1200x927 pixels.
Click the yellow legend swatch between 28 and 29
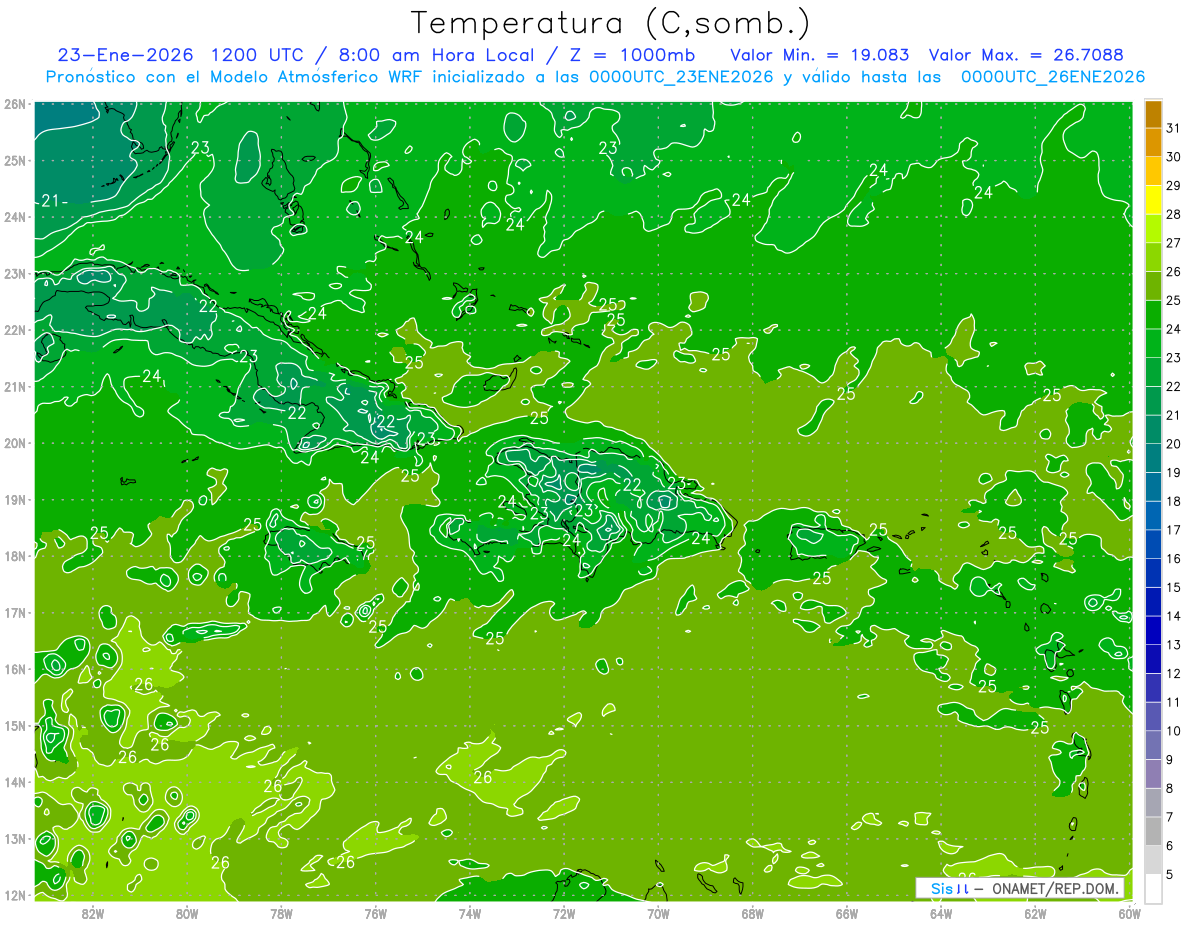pos(1153,200)
